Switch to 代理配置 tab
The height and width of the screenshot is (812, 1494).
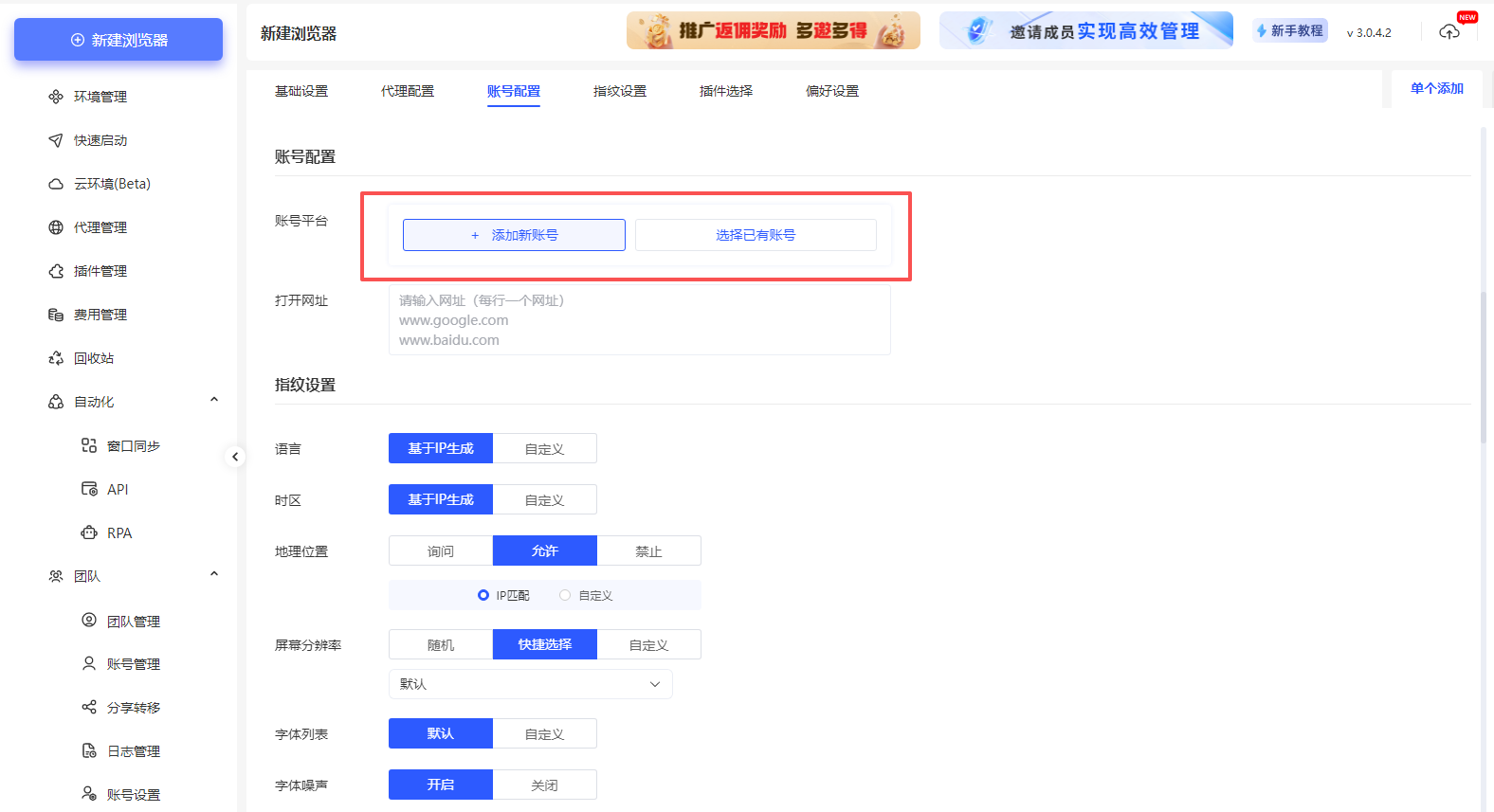coord(408,91)
